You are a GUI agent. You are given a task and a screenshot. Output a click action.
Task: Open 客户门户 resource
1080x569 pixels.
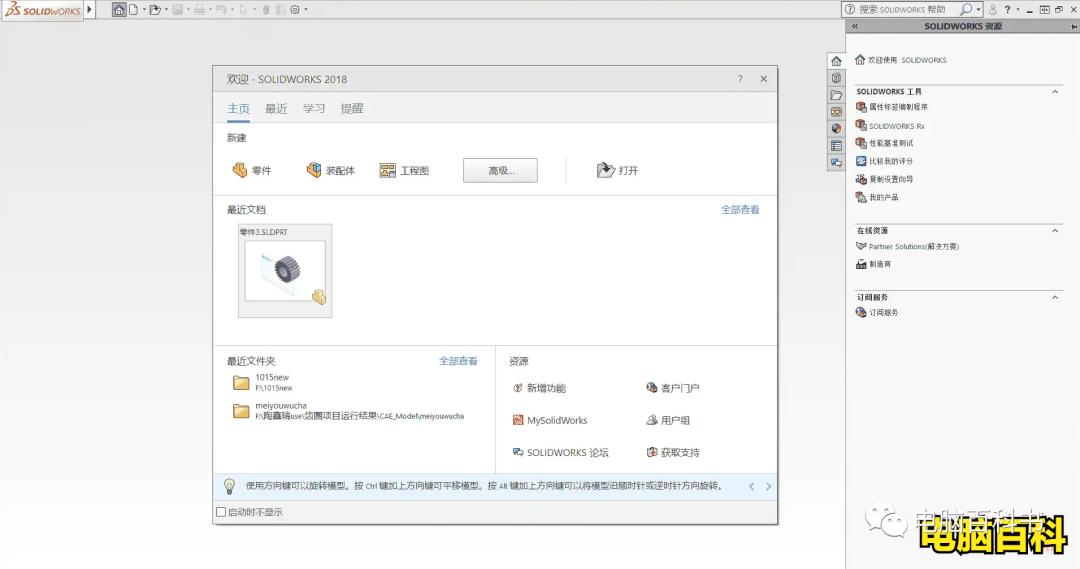[x=673, y=388]
